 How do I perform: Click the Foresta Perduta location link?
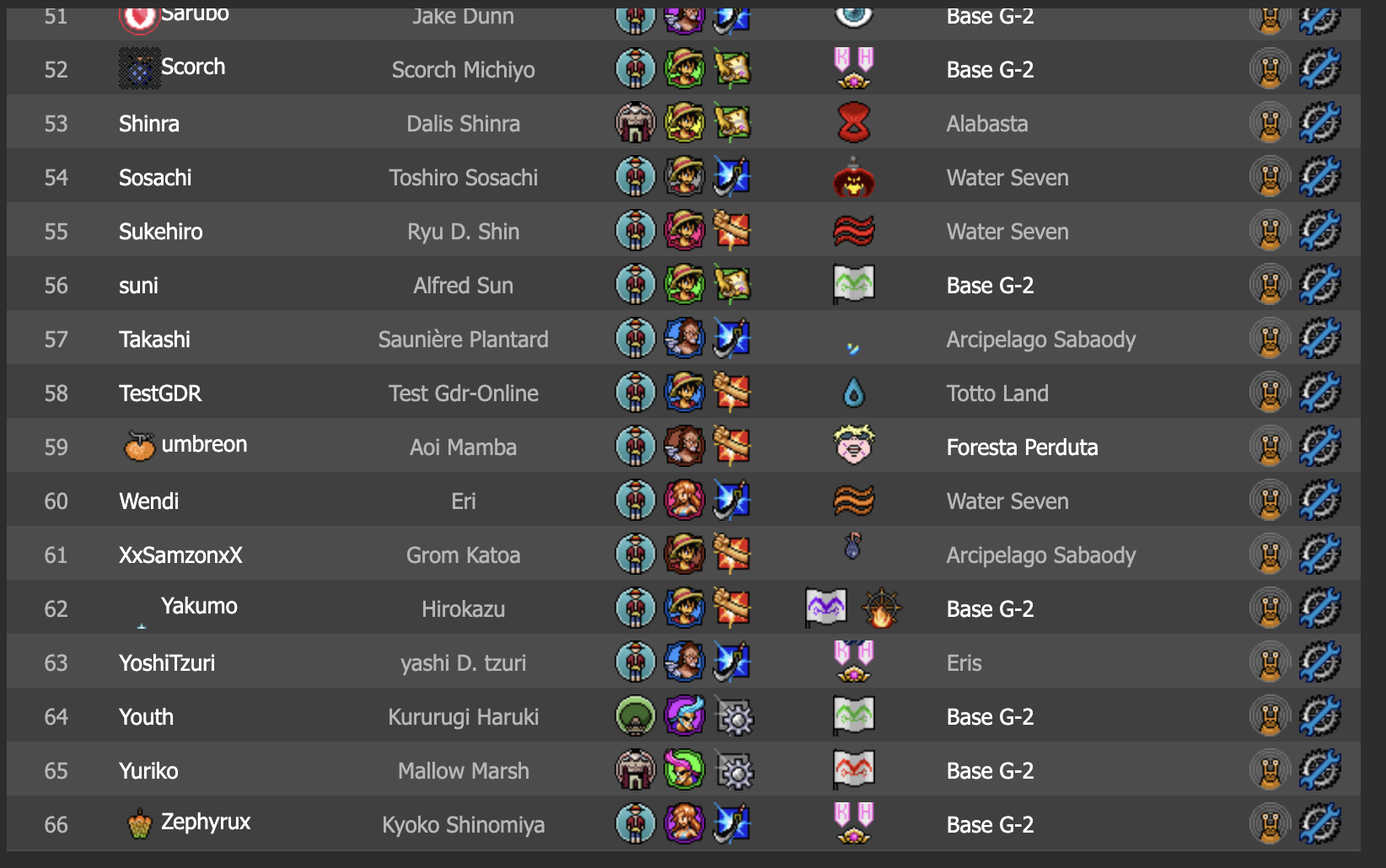tap(1022, 447)
